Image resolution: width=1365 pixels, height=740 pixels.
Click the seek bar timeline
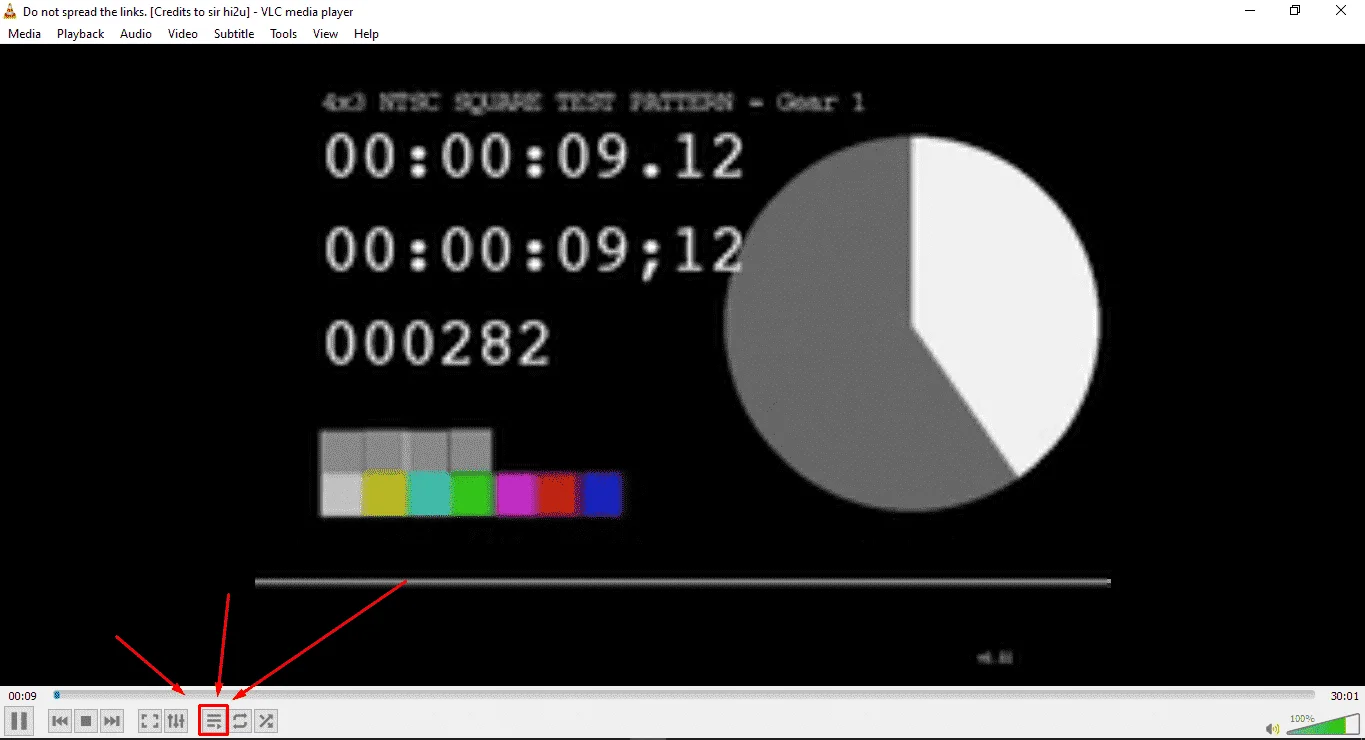[684, 695]
